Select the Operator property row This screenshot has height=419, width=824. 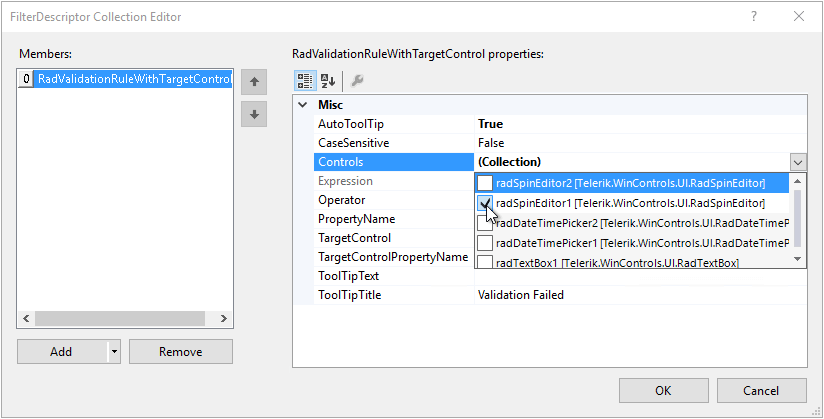click(394, 200)
